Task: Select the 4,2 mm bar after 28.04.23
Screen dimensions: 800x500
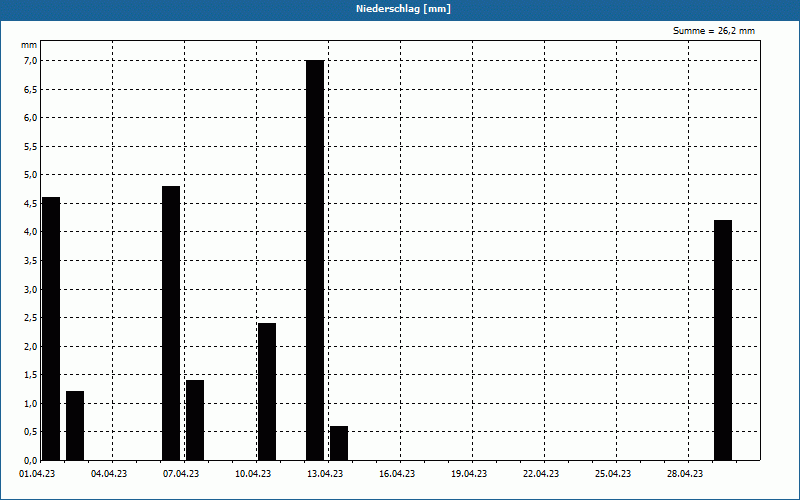Action: click(723, 340)
